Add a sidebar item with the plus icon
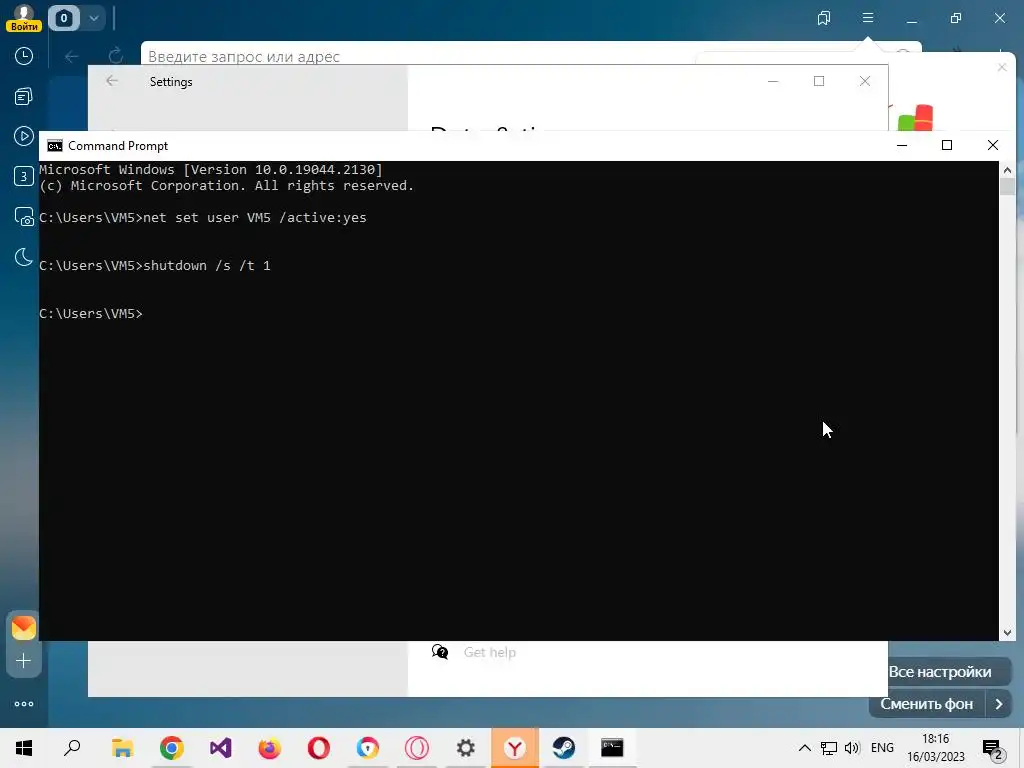1024x768 pixels. [24, 661]
